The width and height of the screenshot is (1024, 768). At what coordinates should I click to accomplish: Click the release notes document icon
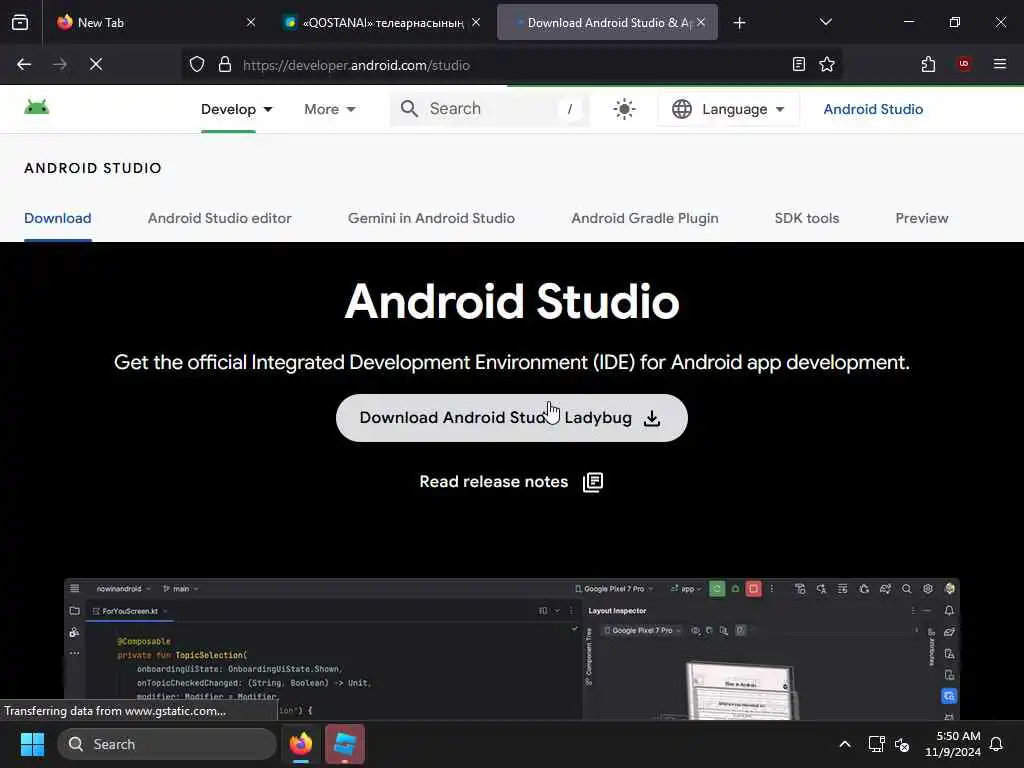click(x=592, y=482)
